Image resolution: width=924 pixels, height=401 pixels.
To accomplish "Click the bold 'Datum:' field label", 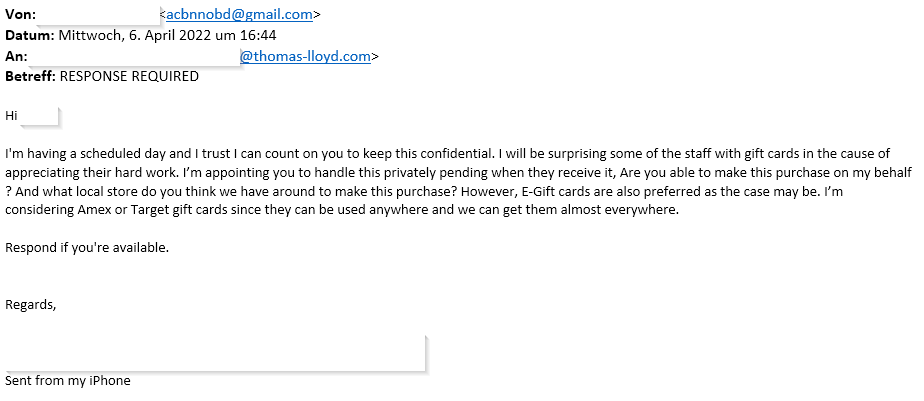I will click(x=30, y=35).
